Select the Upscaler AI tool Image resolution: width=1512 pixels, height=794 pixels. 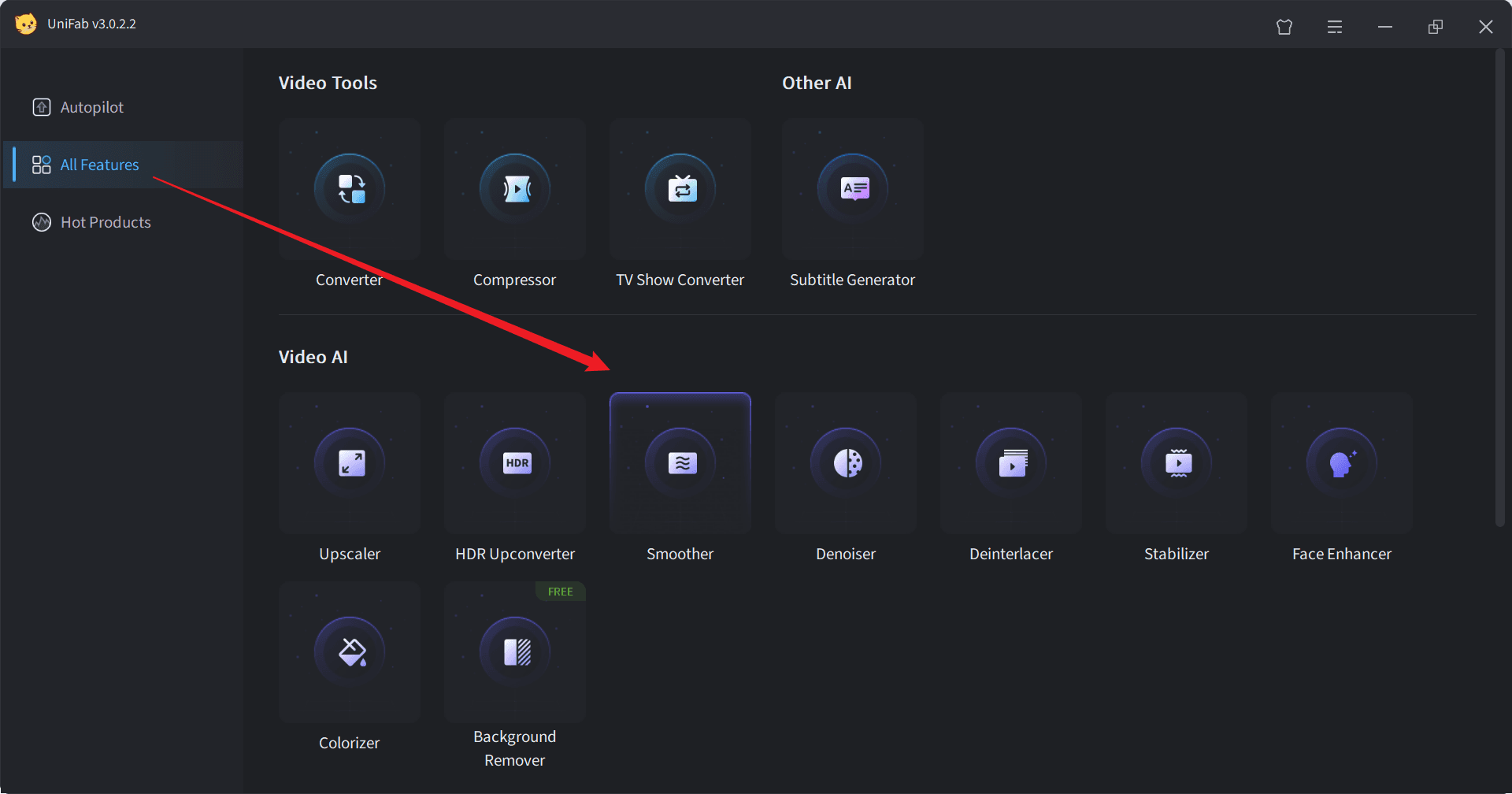(x=350, y=464)
